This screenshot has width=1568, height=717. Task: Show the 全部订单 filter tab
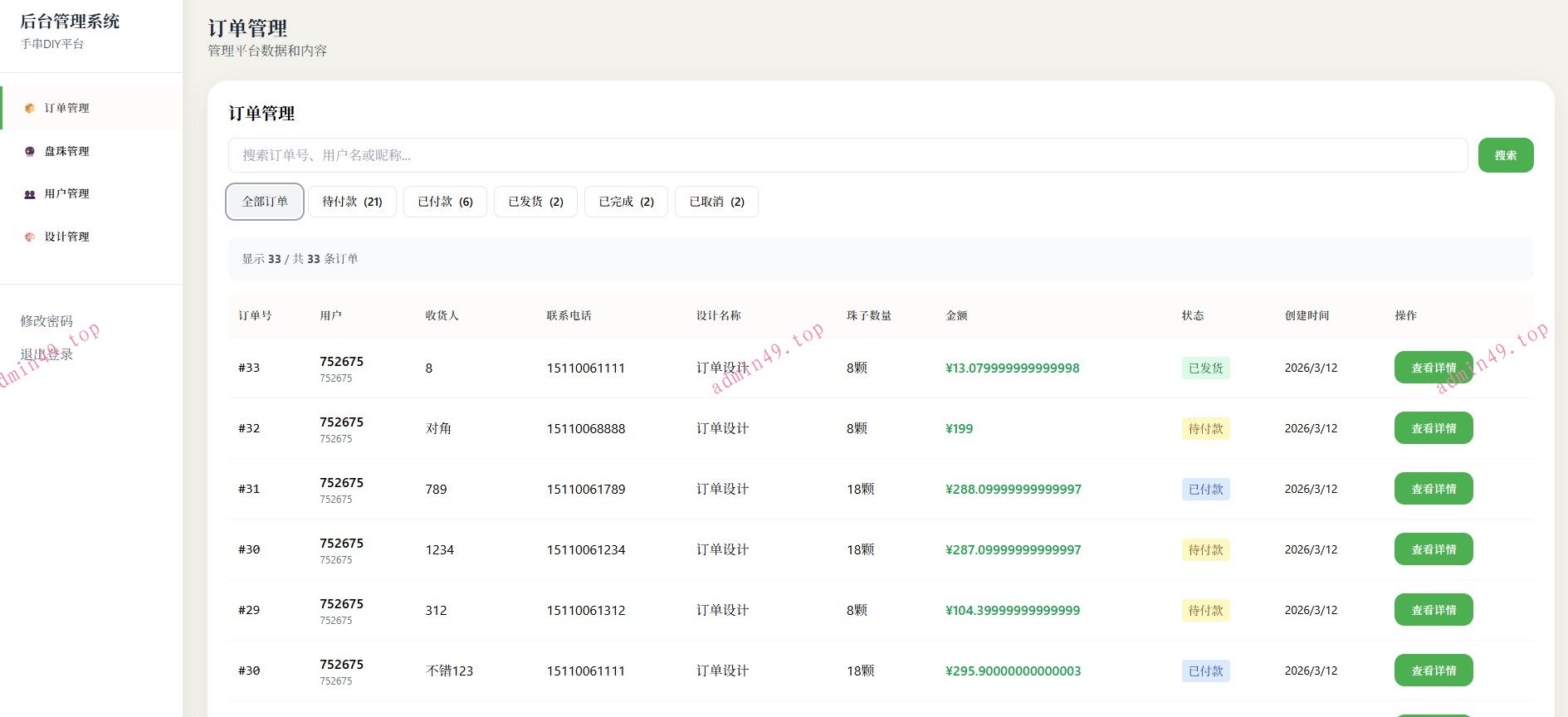(265, 202)
